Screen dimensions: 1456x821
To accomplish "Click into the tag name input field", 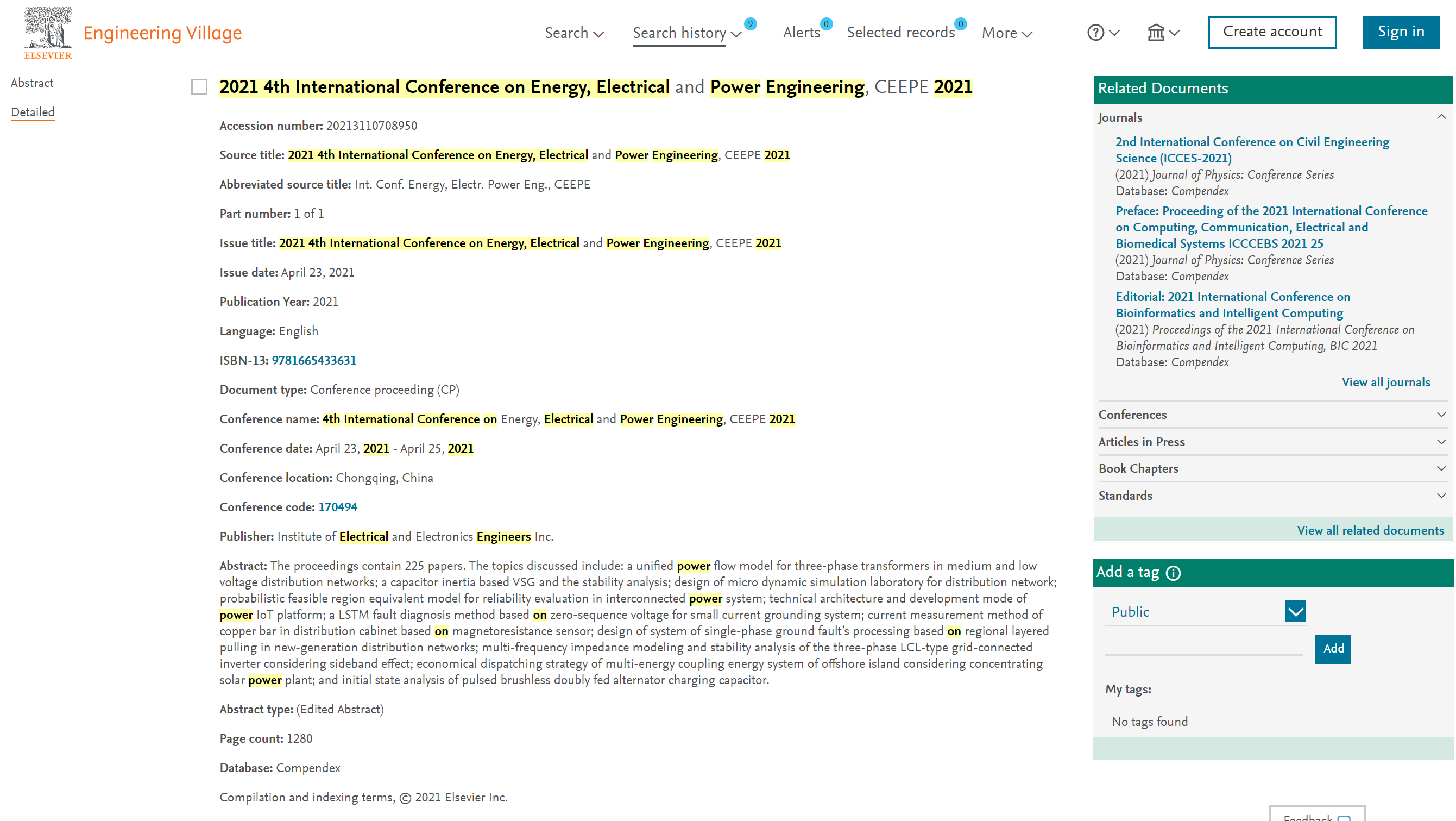I will pos(1203,645).
